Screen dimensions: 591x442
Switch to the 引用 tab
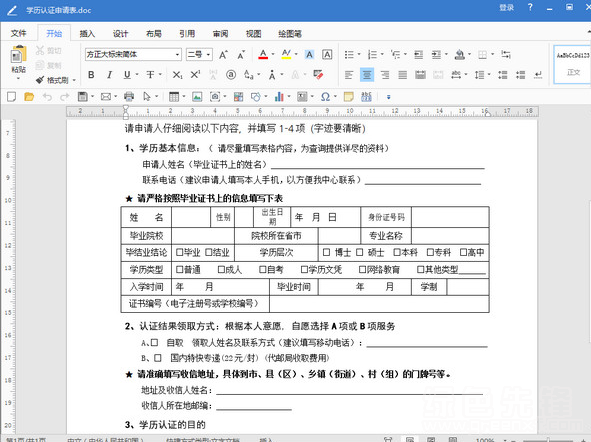187,34
